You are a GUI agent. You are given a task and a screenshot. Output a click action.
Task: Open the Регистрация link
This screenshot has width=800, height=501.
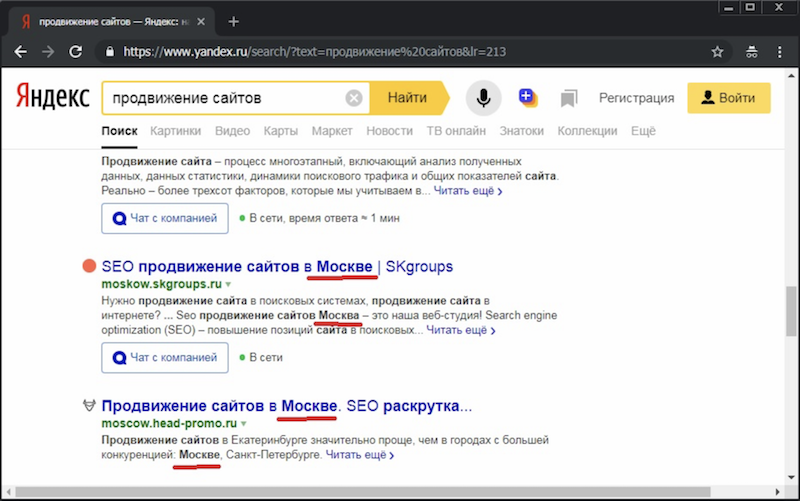[x=636, y=98]
